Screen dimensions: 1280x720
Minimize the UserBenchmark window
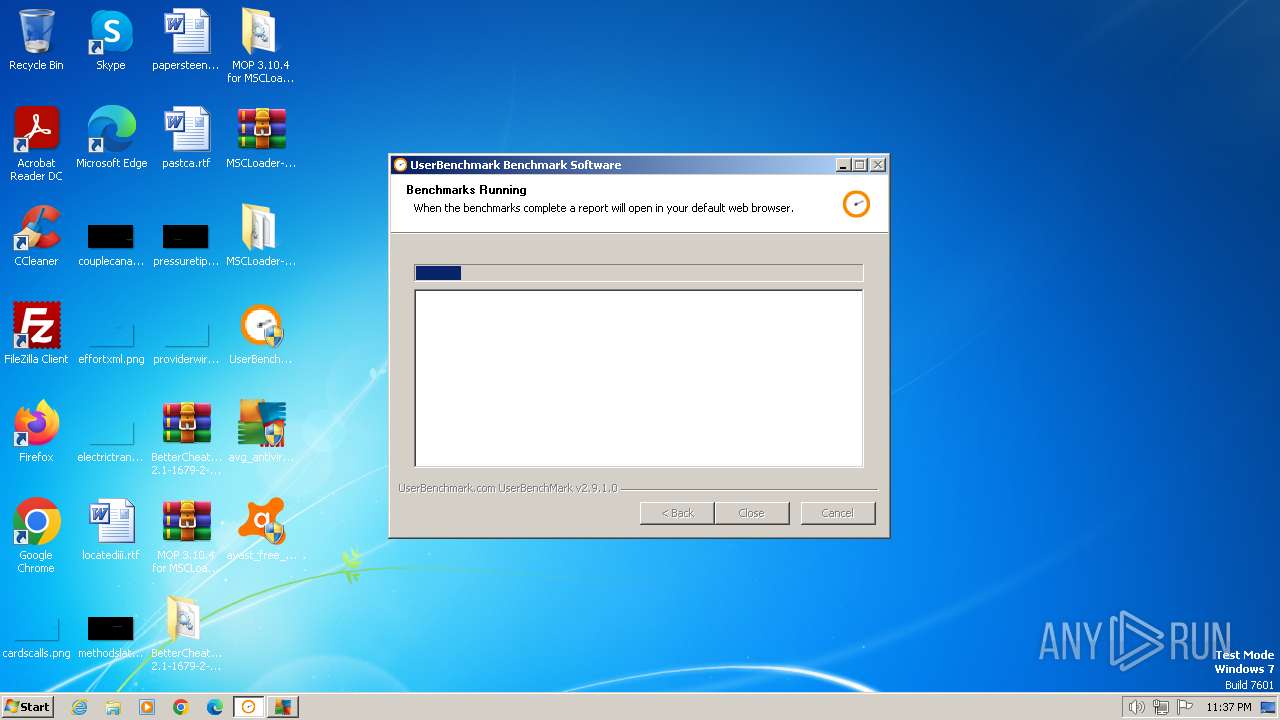843,165
